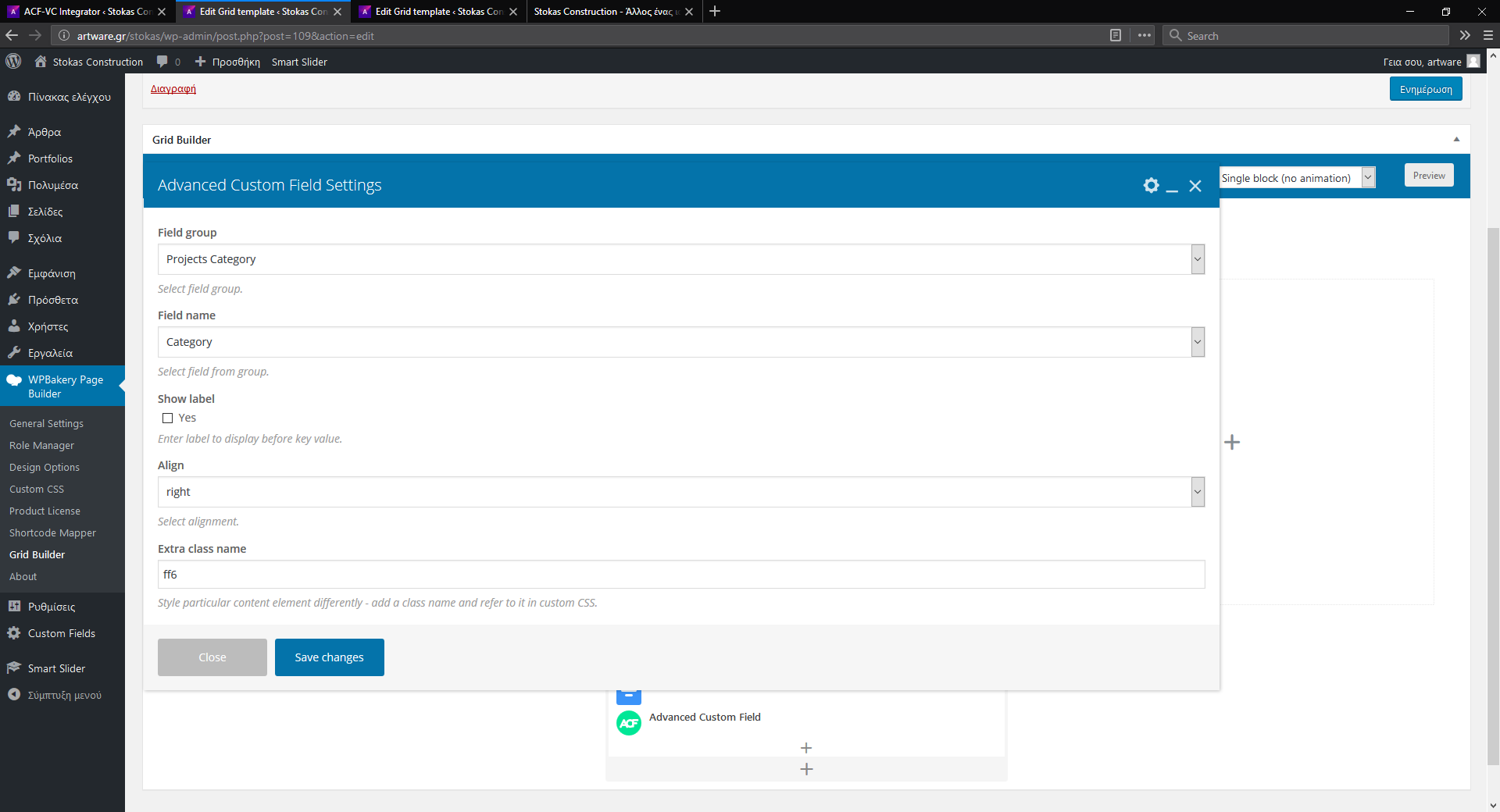
Task: Click Save changes button
Action: click(330, 657)
